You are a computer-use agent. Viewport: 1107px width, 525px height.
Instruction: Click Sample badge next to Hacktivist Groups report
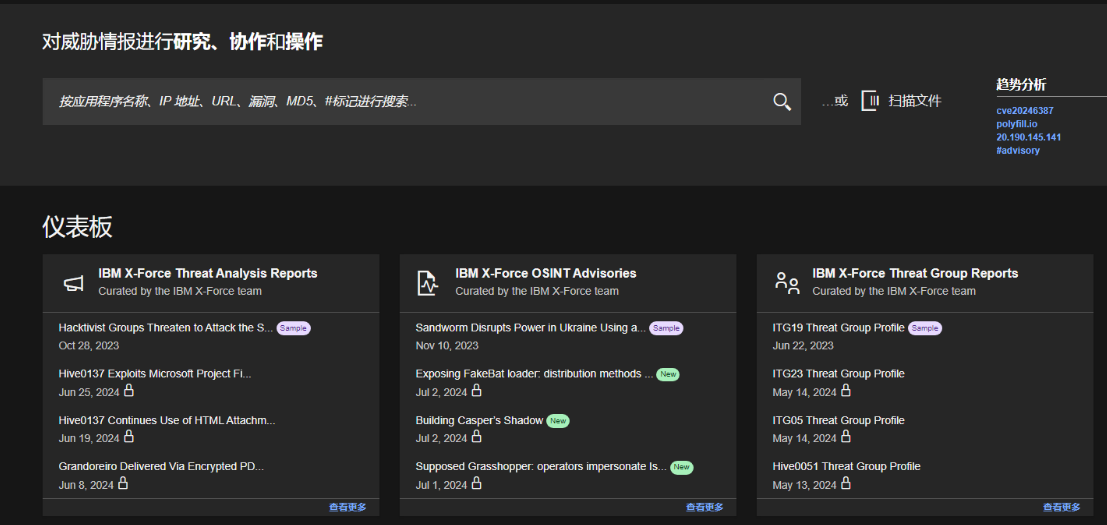pos(294,328)
